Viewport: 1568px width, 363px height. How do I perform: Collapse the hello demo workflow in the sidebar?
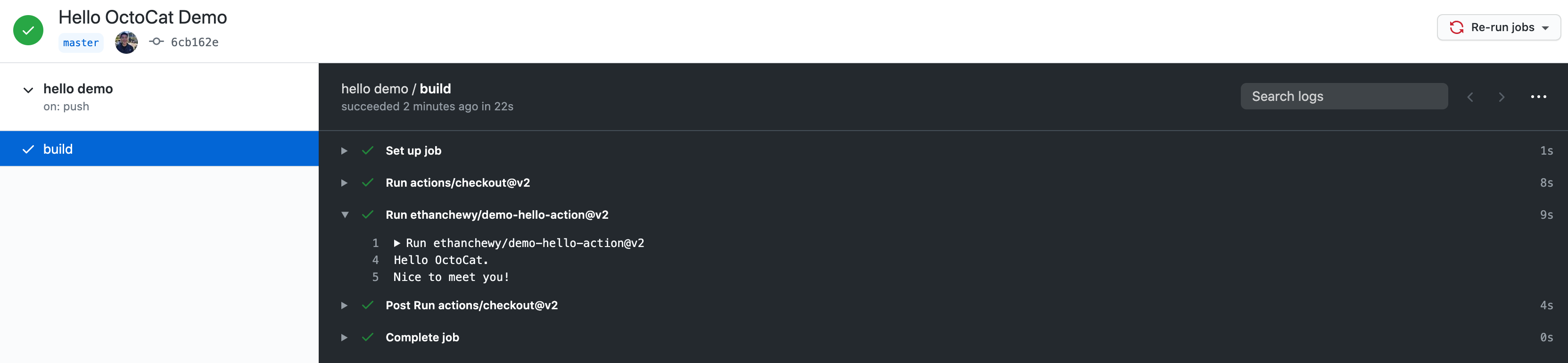27,90
